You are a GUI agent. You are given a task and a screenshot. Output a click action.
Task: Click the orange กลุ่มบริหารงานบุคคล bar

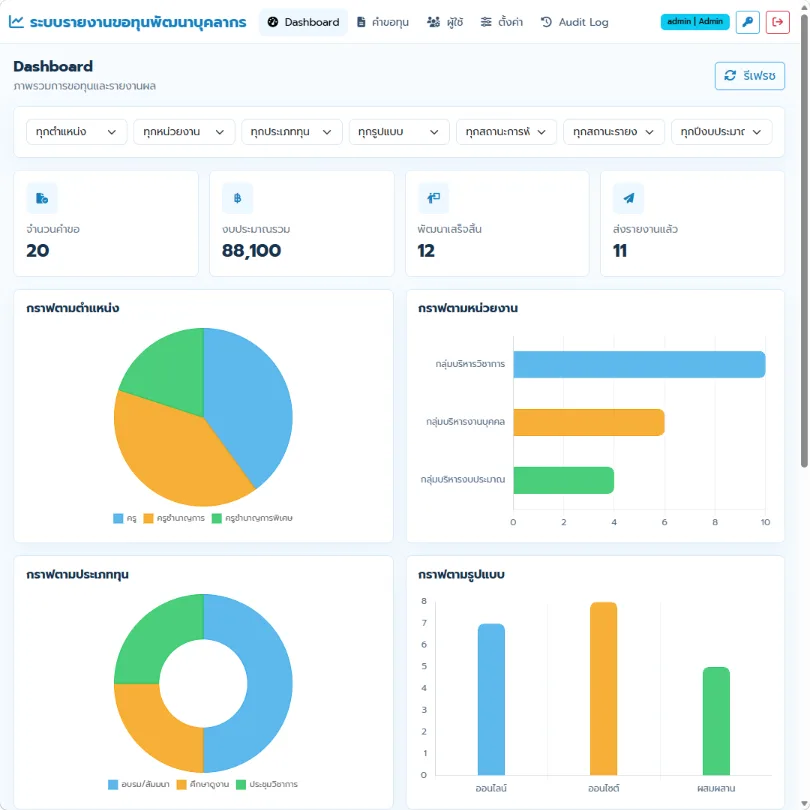coord(588,423)
